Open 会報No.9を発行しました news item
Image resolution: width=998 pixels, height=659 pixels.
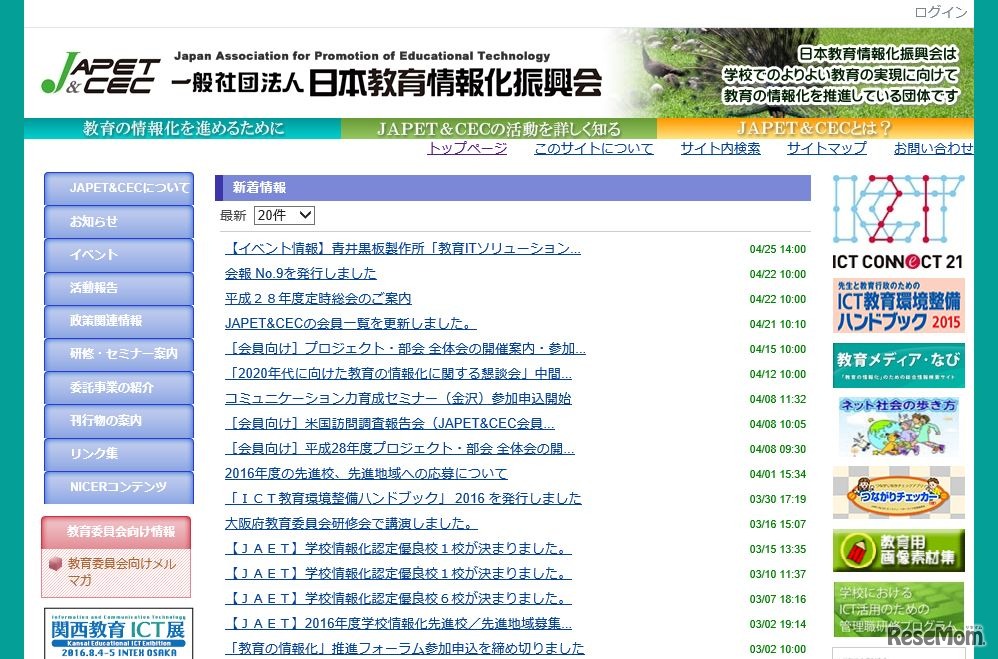click(299, 273)
